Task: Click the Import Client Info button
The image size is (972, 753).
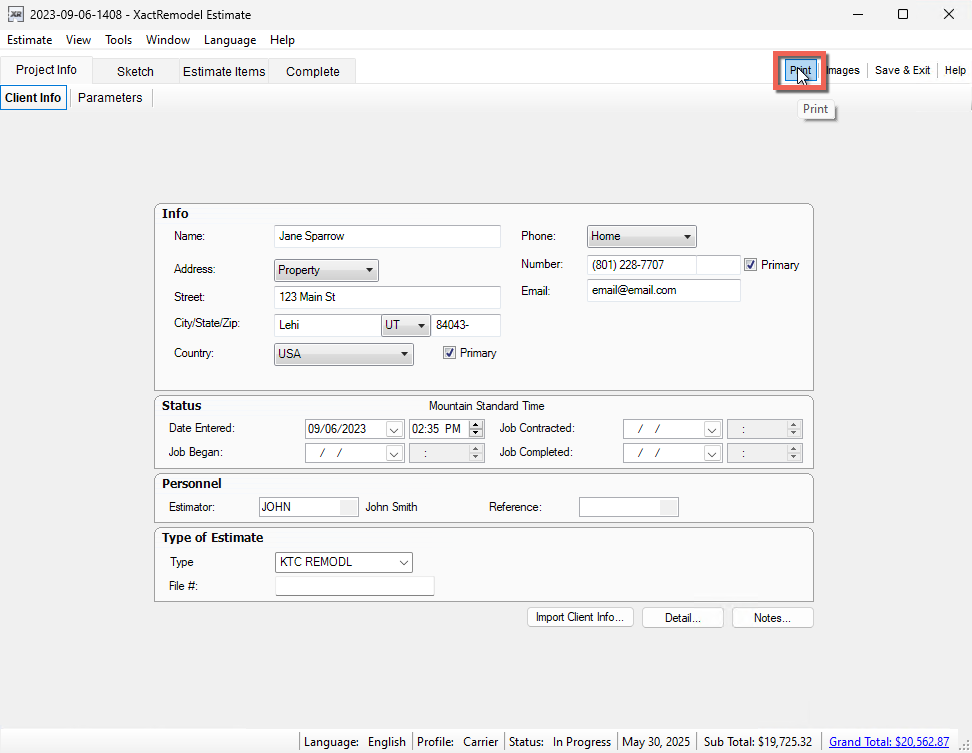Action: point(580,618)
